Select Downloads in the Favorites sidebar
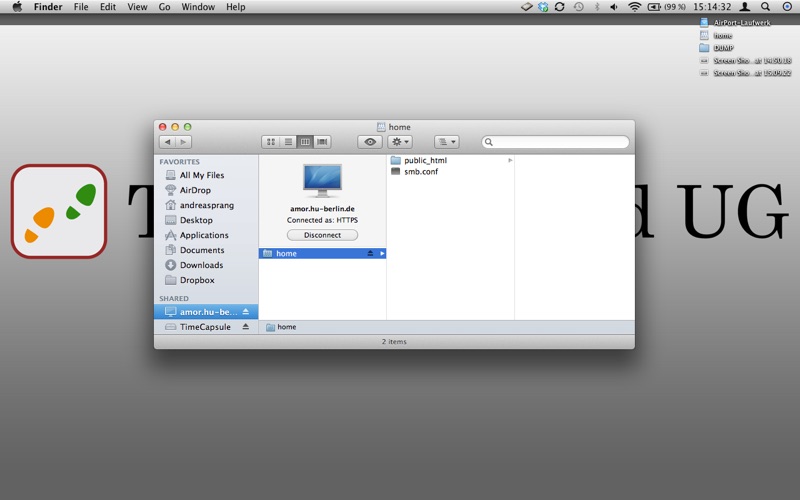The image size is (800, 500). (x=201, y=265)
